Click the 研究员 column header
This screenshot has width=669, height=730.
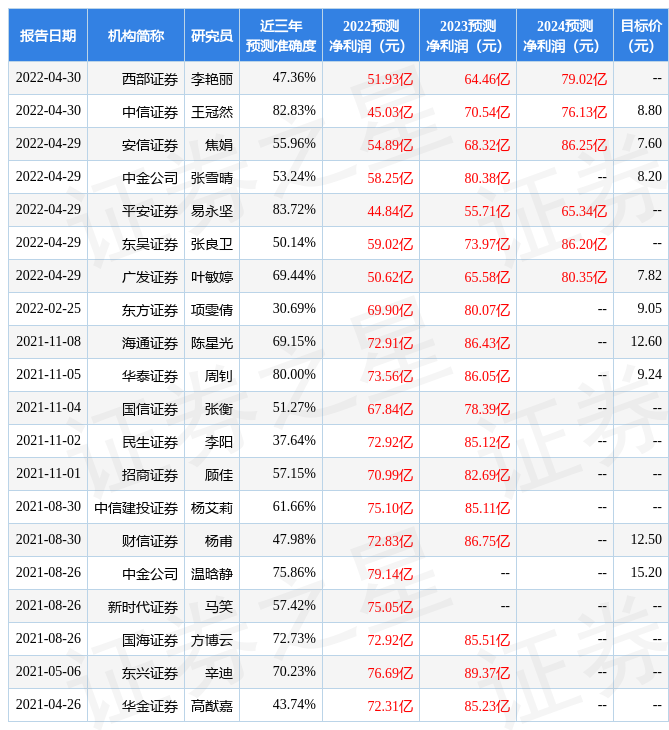tap(212, 35)
